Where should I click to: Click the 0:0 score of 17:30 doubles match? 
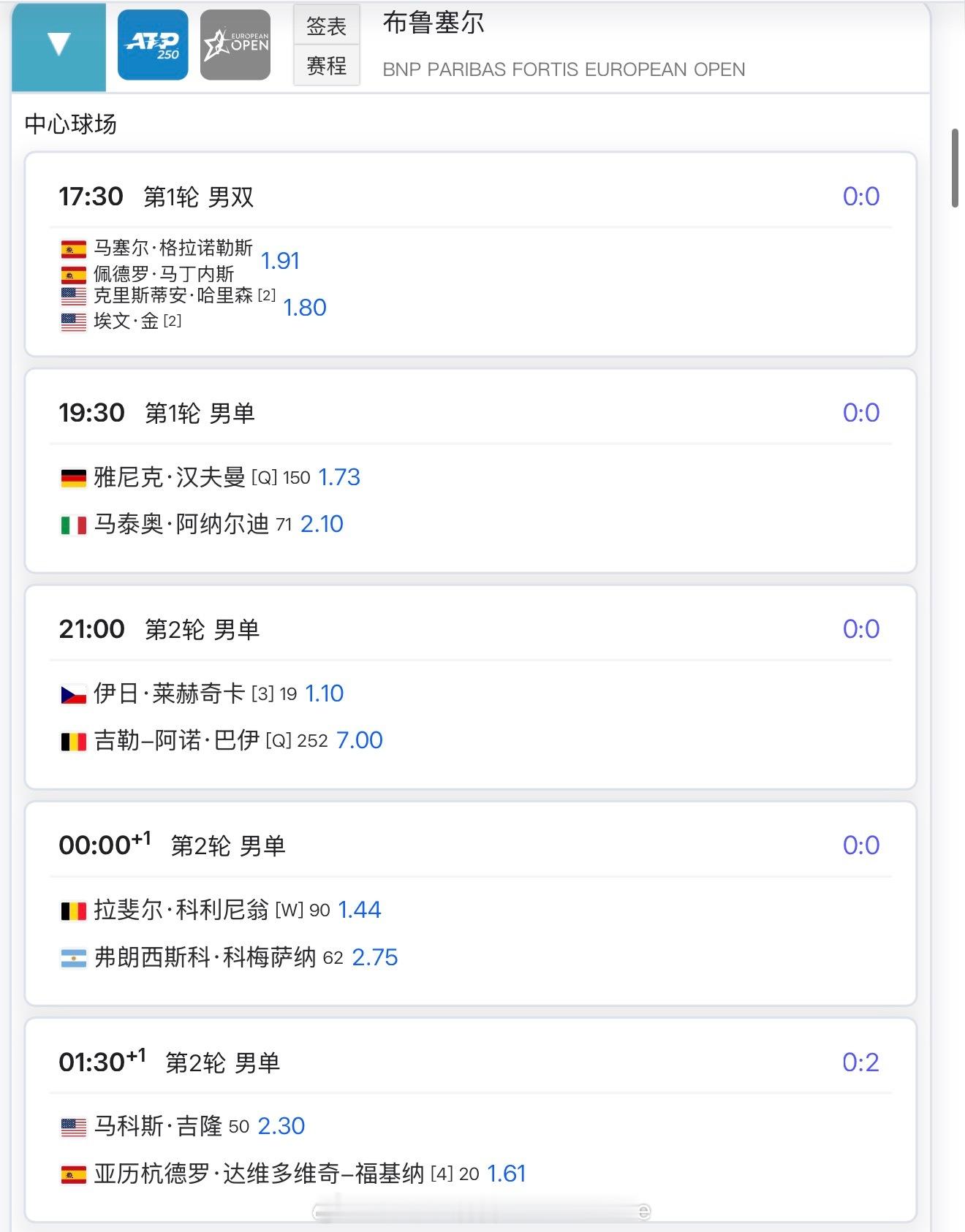(860, 197)
